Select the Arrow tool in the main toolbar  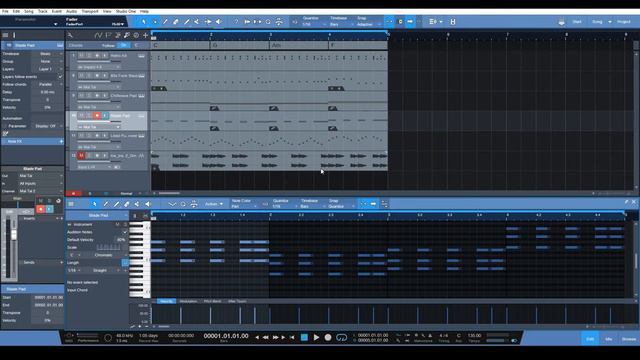[x=144, y=22]
